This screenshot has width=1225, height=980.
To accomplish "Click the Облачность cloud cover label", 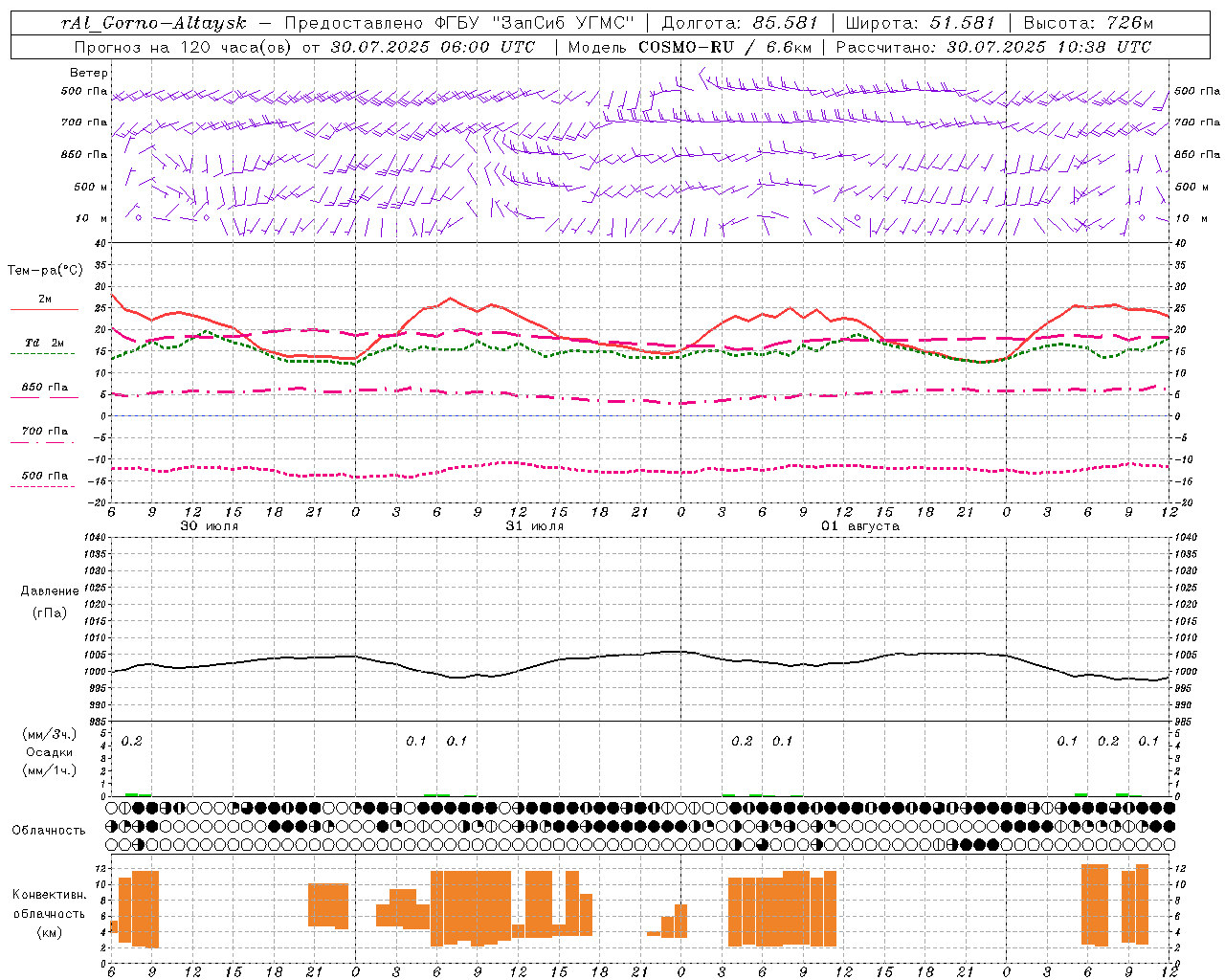I will coord(49,830).
